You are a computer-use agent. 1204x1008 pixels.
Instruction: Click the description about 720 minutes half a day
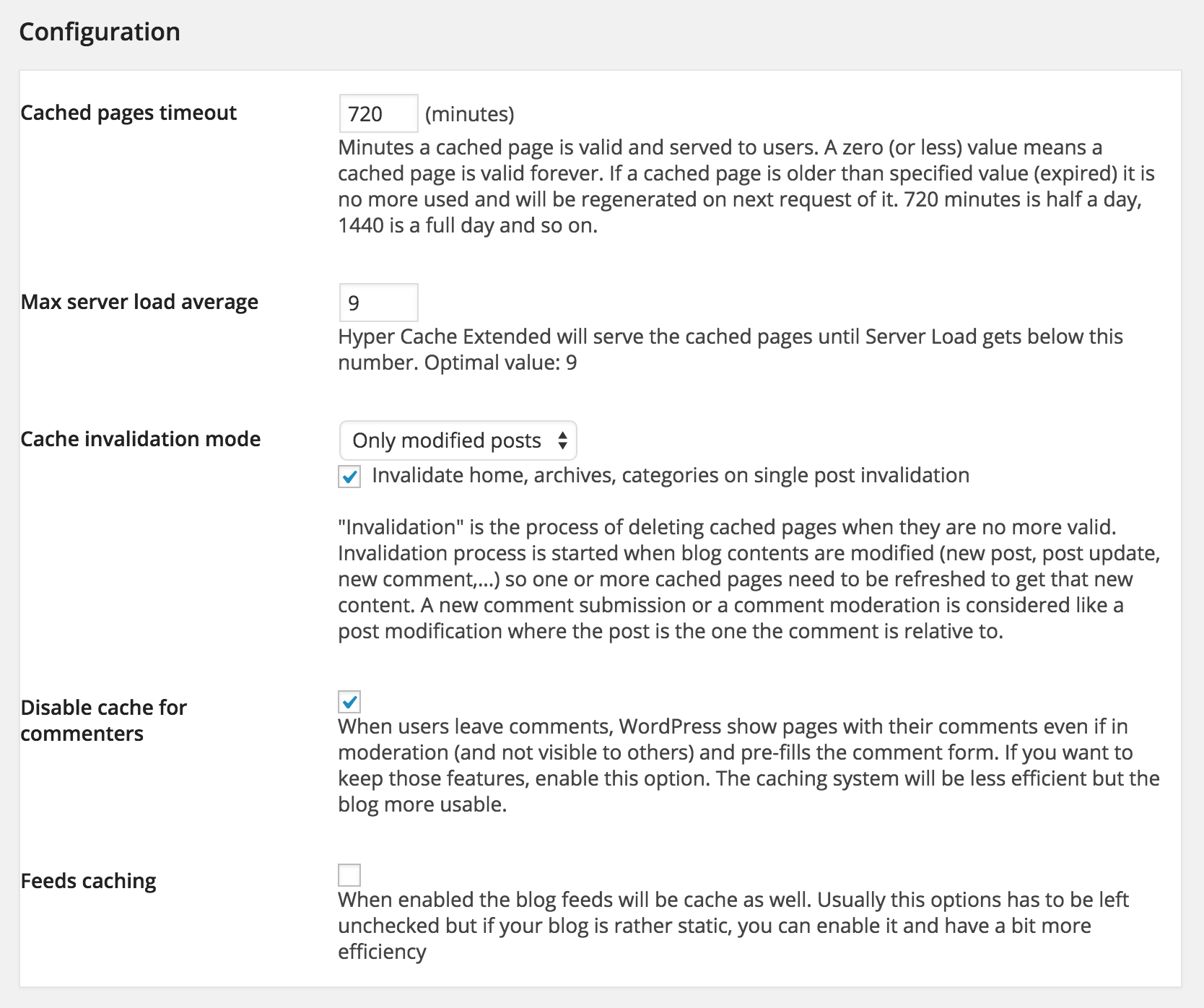coord(746,186)
